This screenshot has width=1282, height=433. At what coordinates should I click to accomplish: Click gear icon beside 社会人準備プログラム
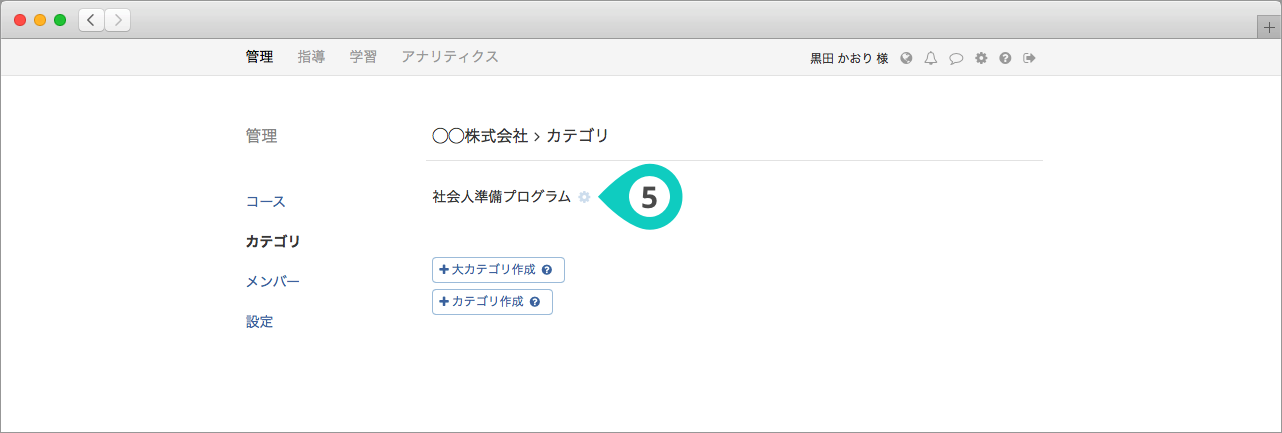(x=584, y=198)
